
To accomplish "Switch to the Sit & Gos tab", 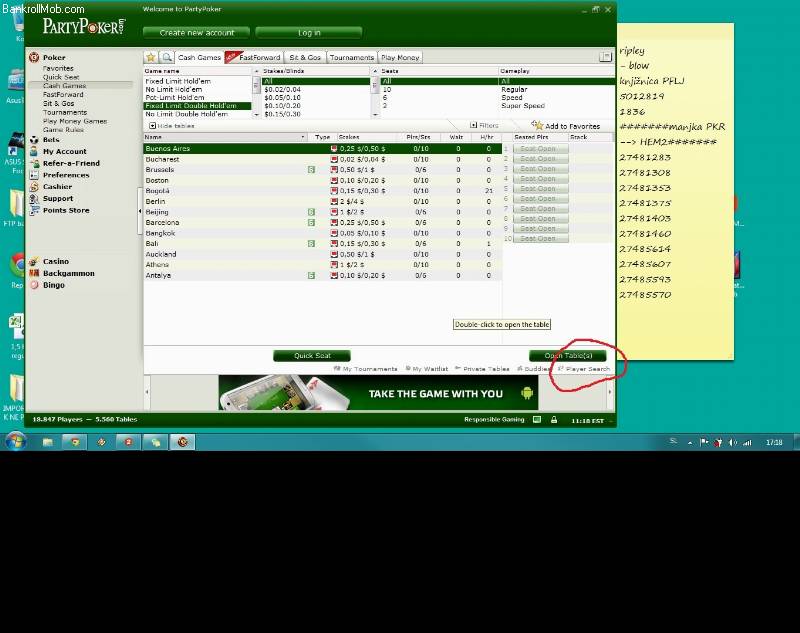I will pos(305,57).
